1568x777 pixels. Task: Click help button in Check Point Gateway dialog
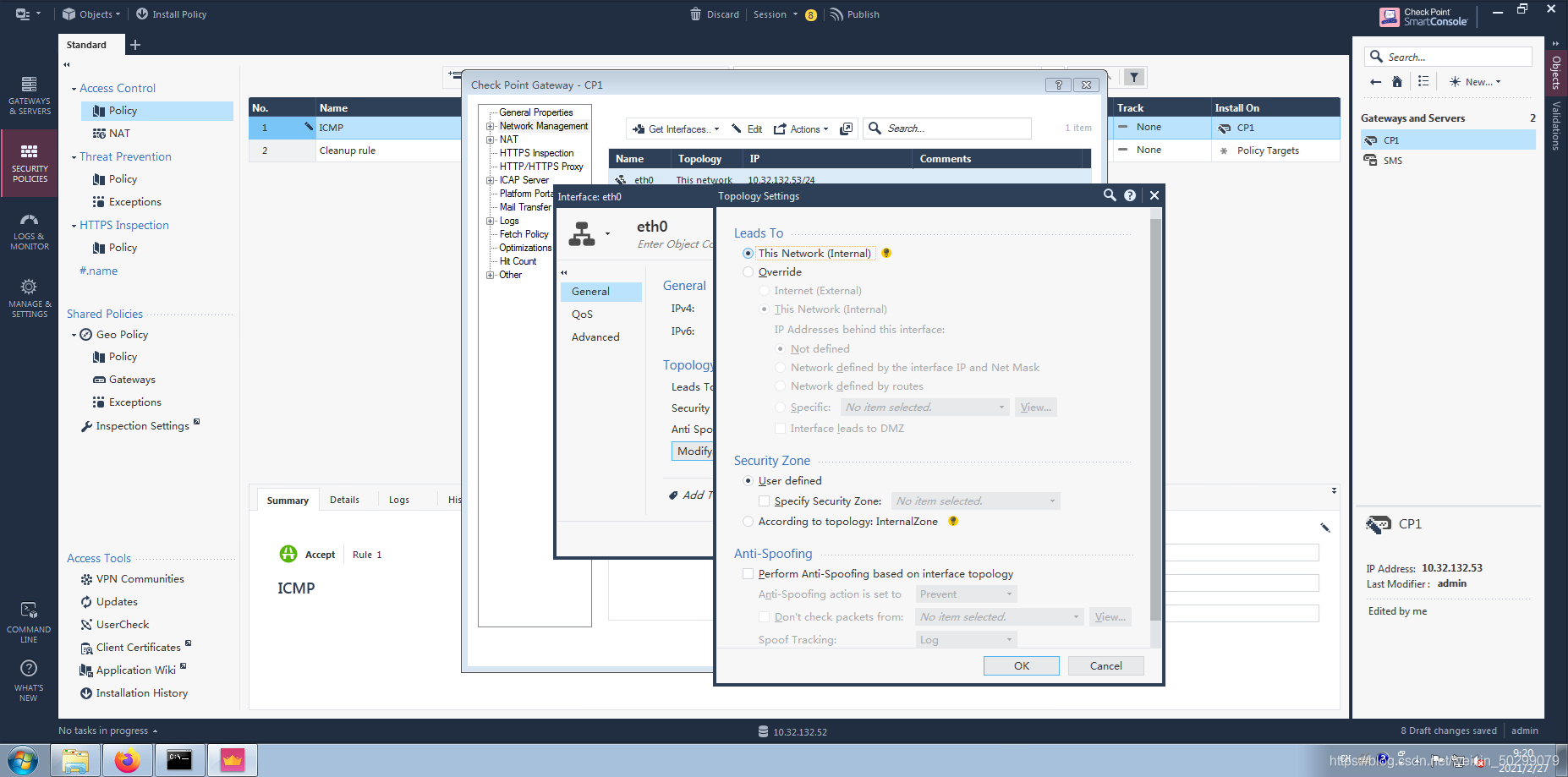click(1058, 85)
